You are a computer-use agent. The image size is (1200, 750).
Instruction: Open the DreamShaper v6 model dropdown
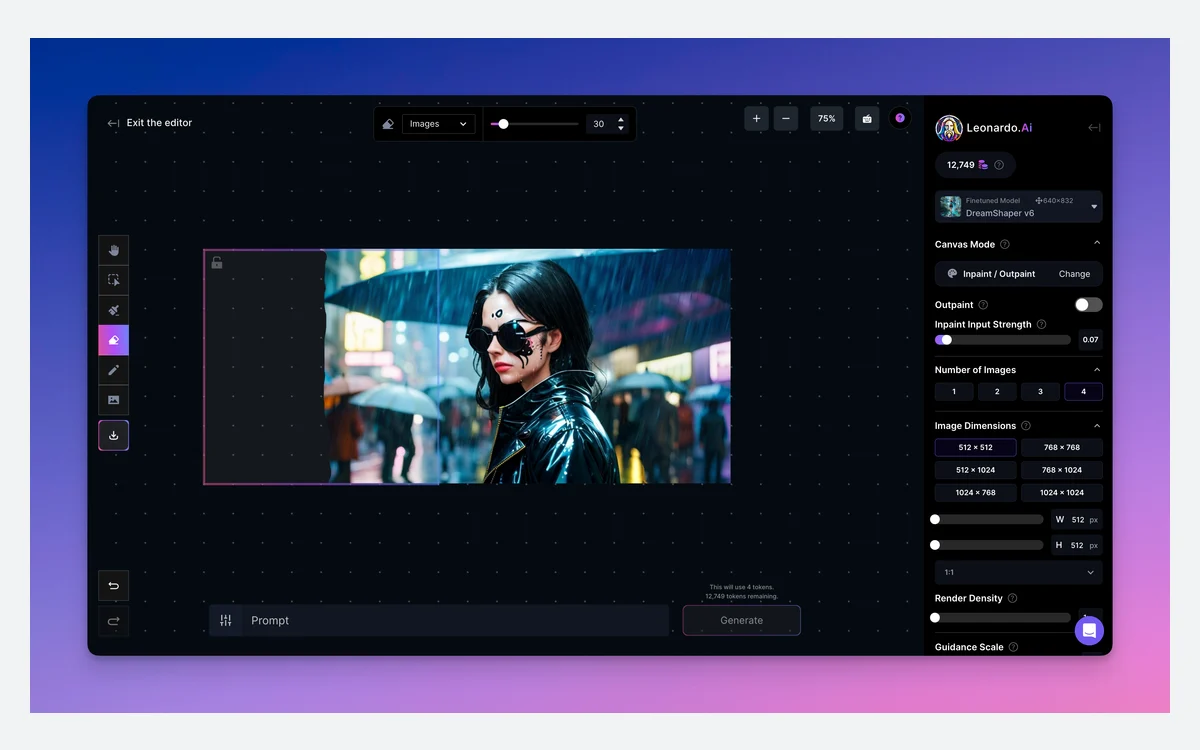click(x=1018, y=207)
